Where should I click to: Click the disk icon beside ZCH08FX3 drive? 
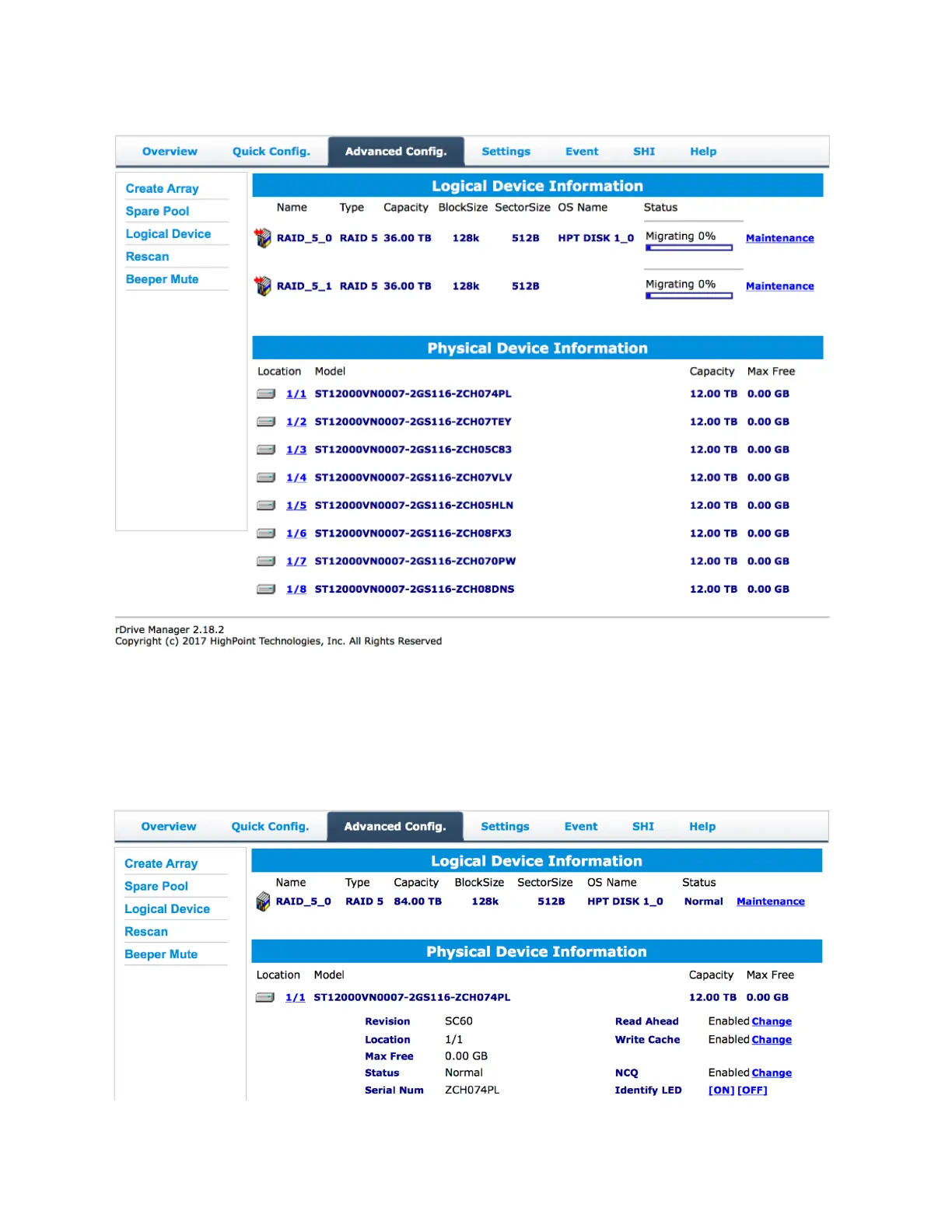266,534
